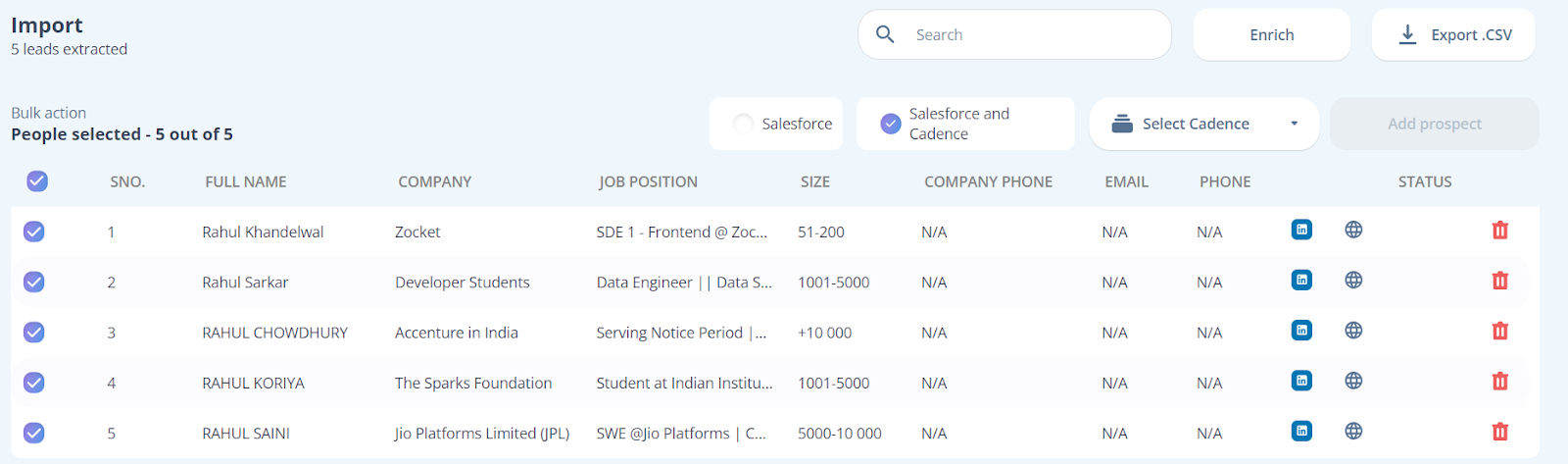1568x464 pixels.
Task: Uncheck the Rahul Sarkar row checkbox
Action: (33, 282)
